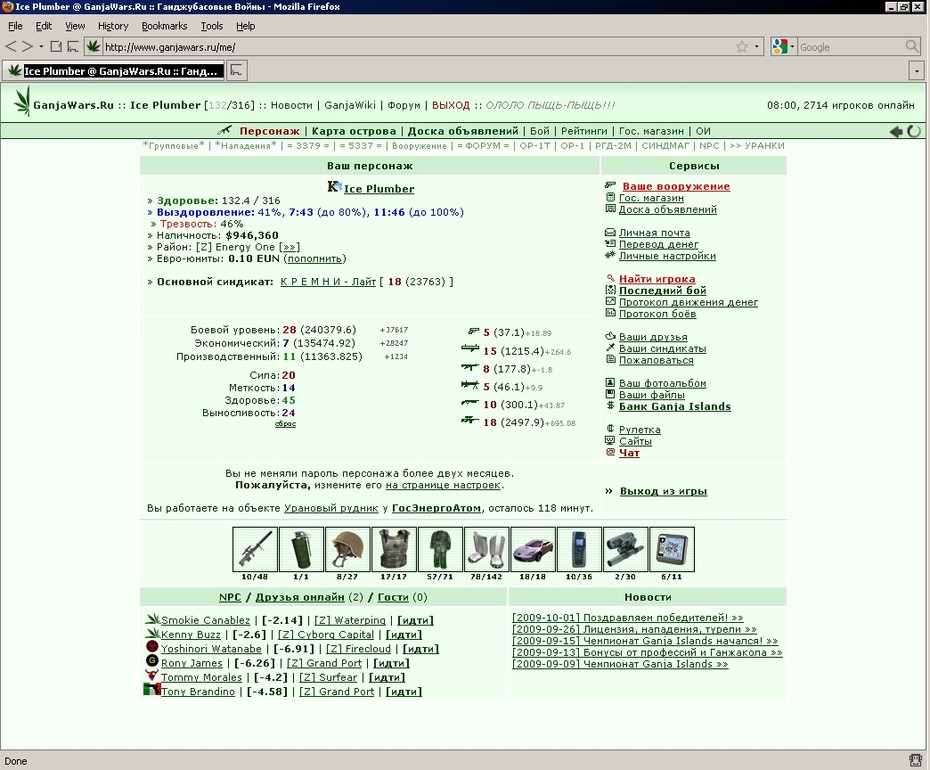The height and width of the screenshot is (770, 930).
Task: Open the 'Ваше вооружение' link
Action: point(676,186)
